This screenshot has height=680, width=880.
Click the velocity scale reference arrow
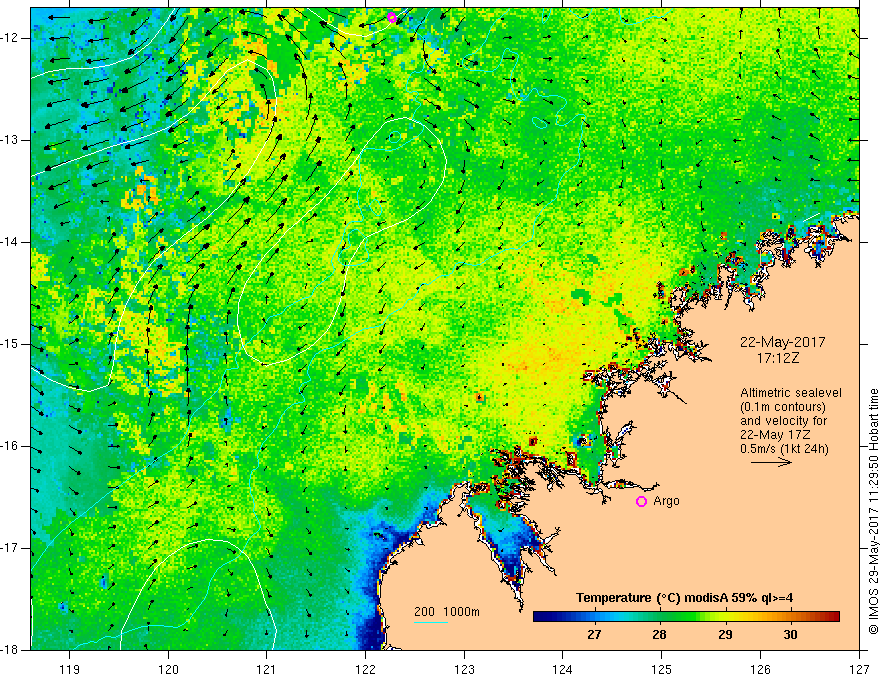[771, 462]
